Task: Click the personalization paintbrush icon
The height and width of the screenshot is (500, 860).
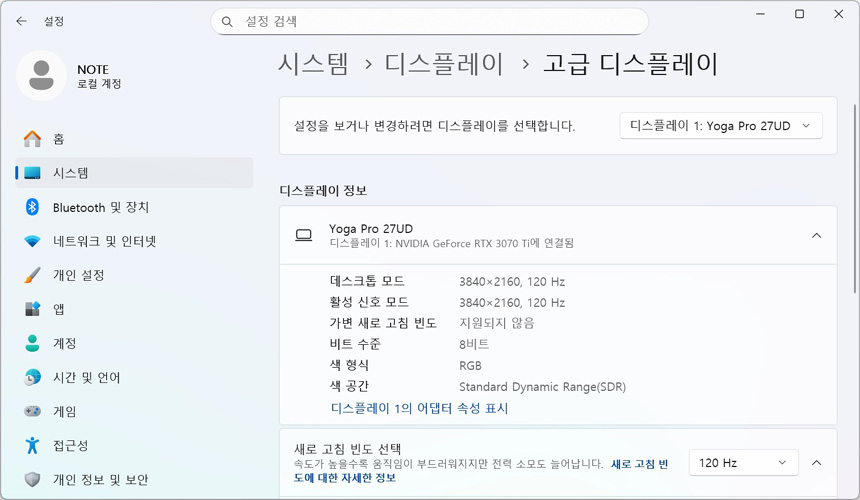Action: click(x=33, y=275)
